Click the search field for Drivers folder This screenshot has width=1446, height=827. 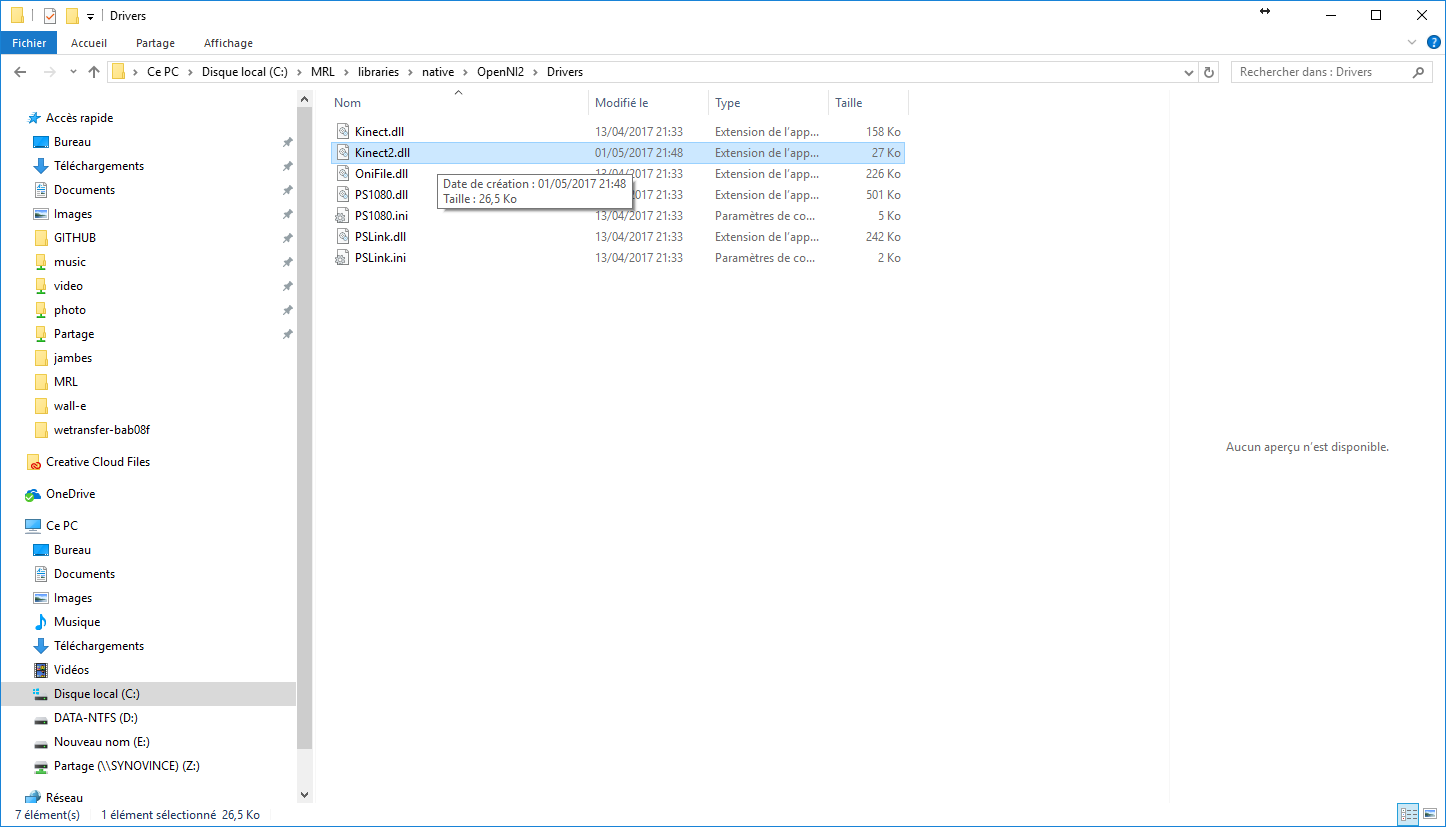pos(1320,72)
